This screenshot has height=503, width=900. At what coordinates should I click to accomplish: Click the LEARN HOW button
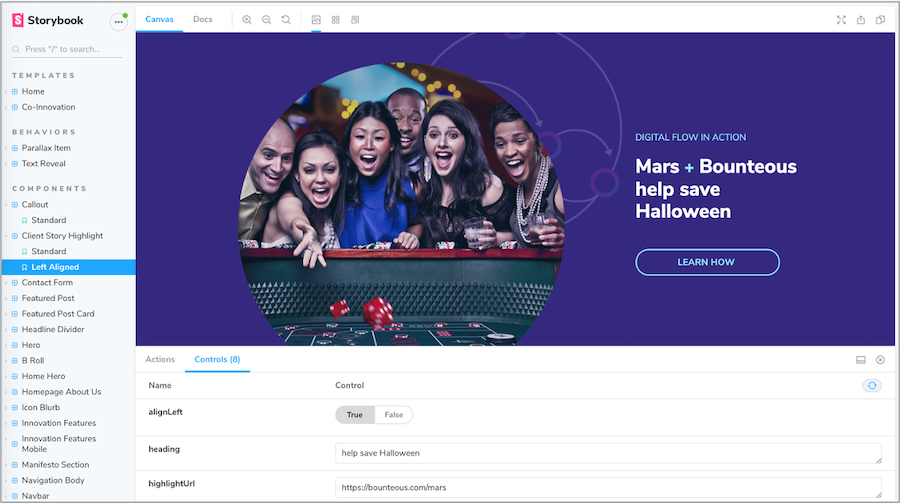707,262
